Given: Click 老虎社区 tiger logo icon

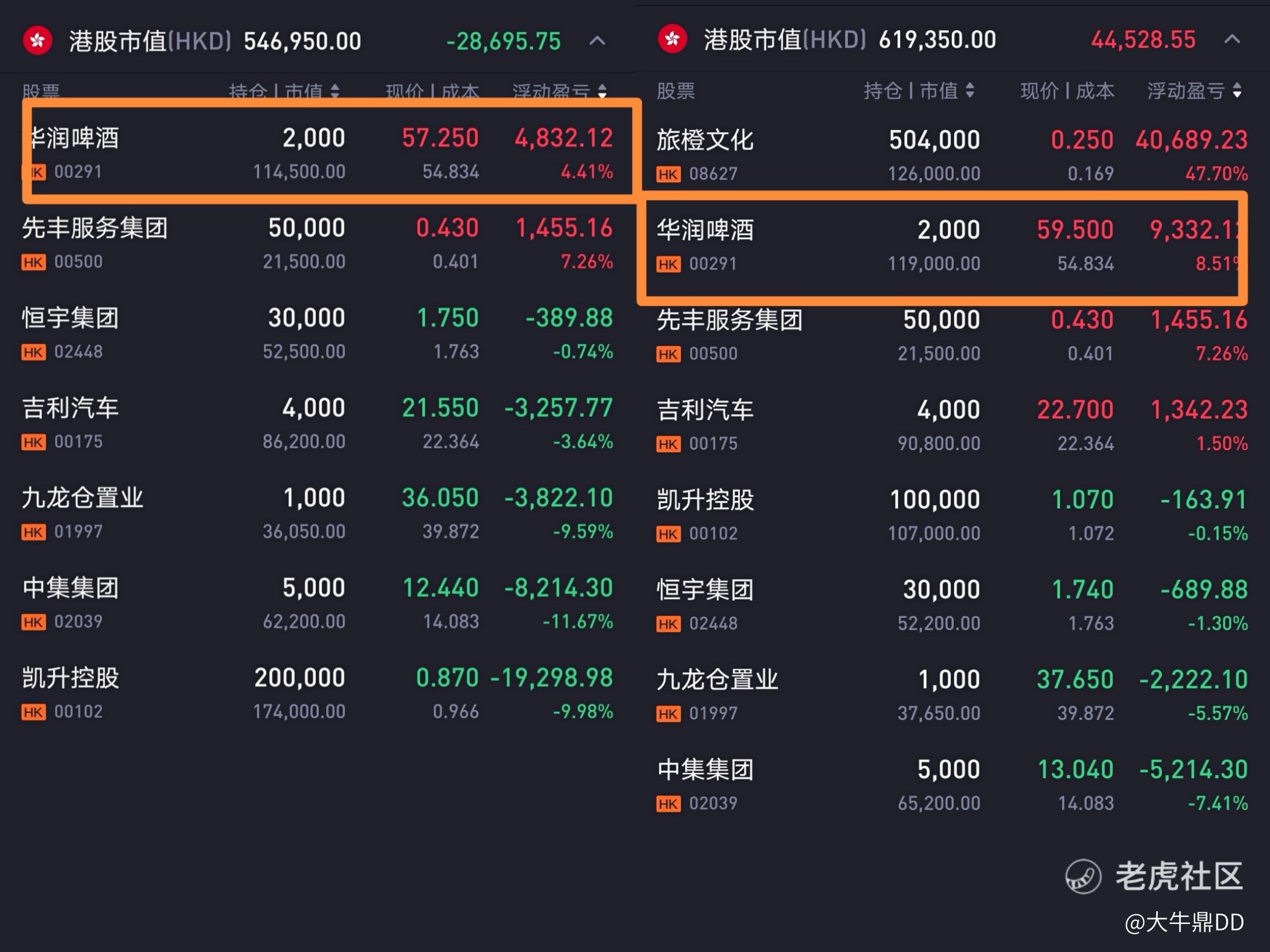Looking at the screenshot, I should (x=1083, y=876).
